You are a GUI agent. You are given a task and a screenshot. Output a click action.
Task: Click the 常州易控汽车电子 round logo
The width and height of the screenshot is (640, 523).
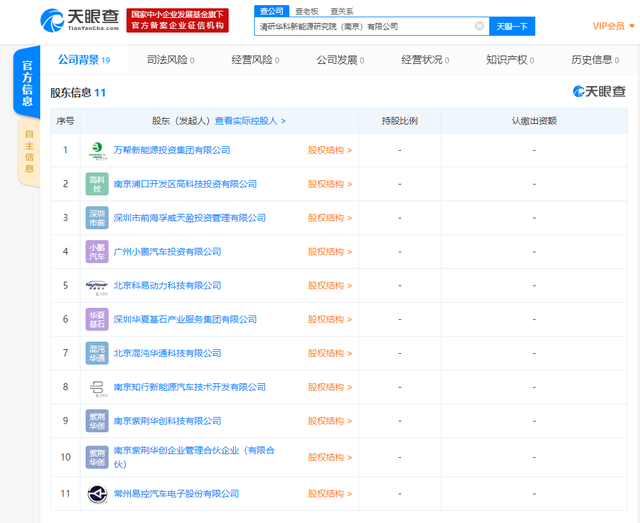(97, 494)
